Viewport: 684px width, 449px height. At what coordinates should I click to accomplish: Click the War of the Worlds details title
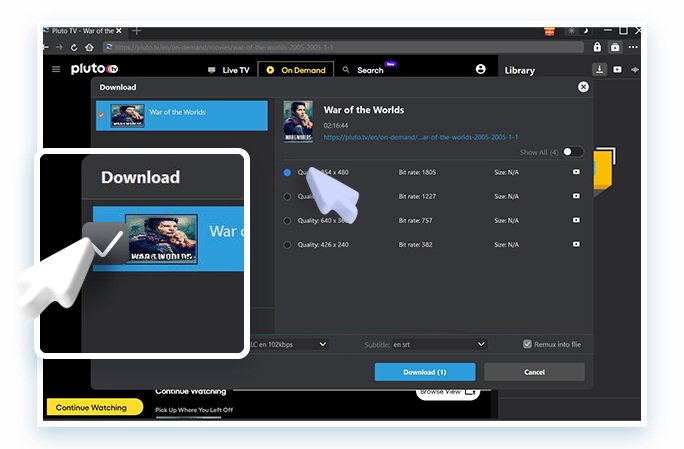pyautogui.click(x=364, y=110)
